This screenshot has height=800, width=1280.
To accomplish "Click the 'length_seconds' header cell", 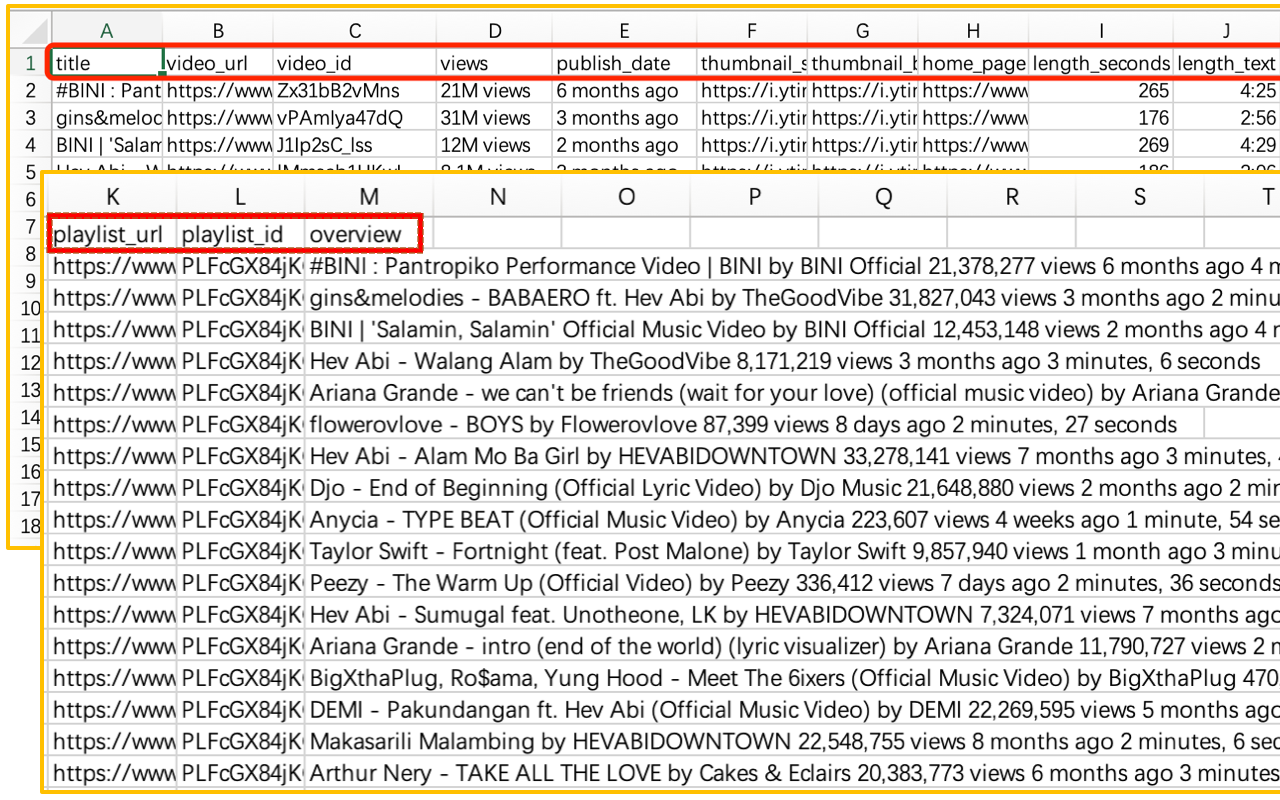I will (1101, 64).
